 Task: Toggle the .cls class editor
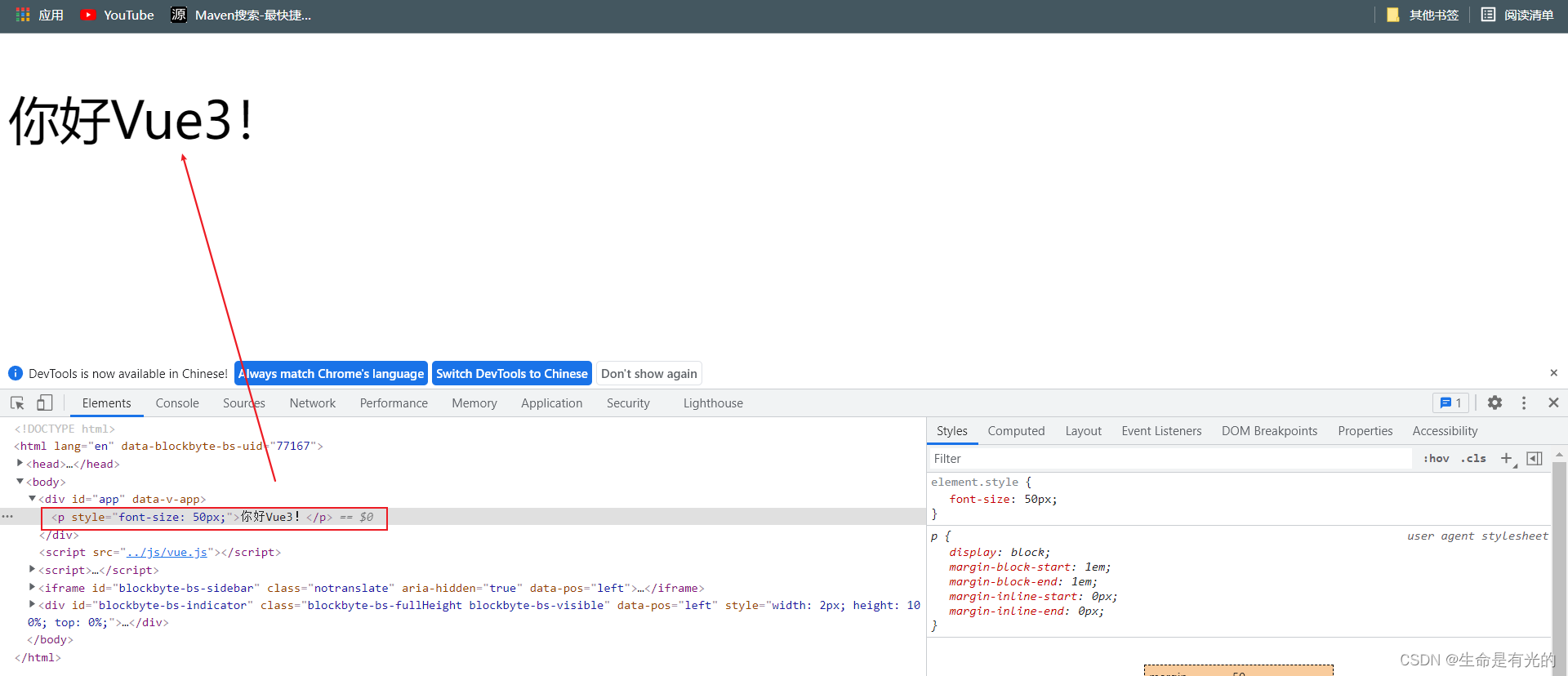tap(1473, 458)
